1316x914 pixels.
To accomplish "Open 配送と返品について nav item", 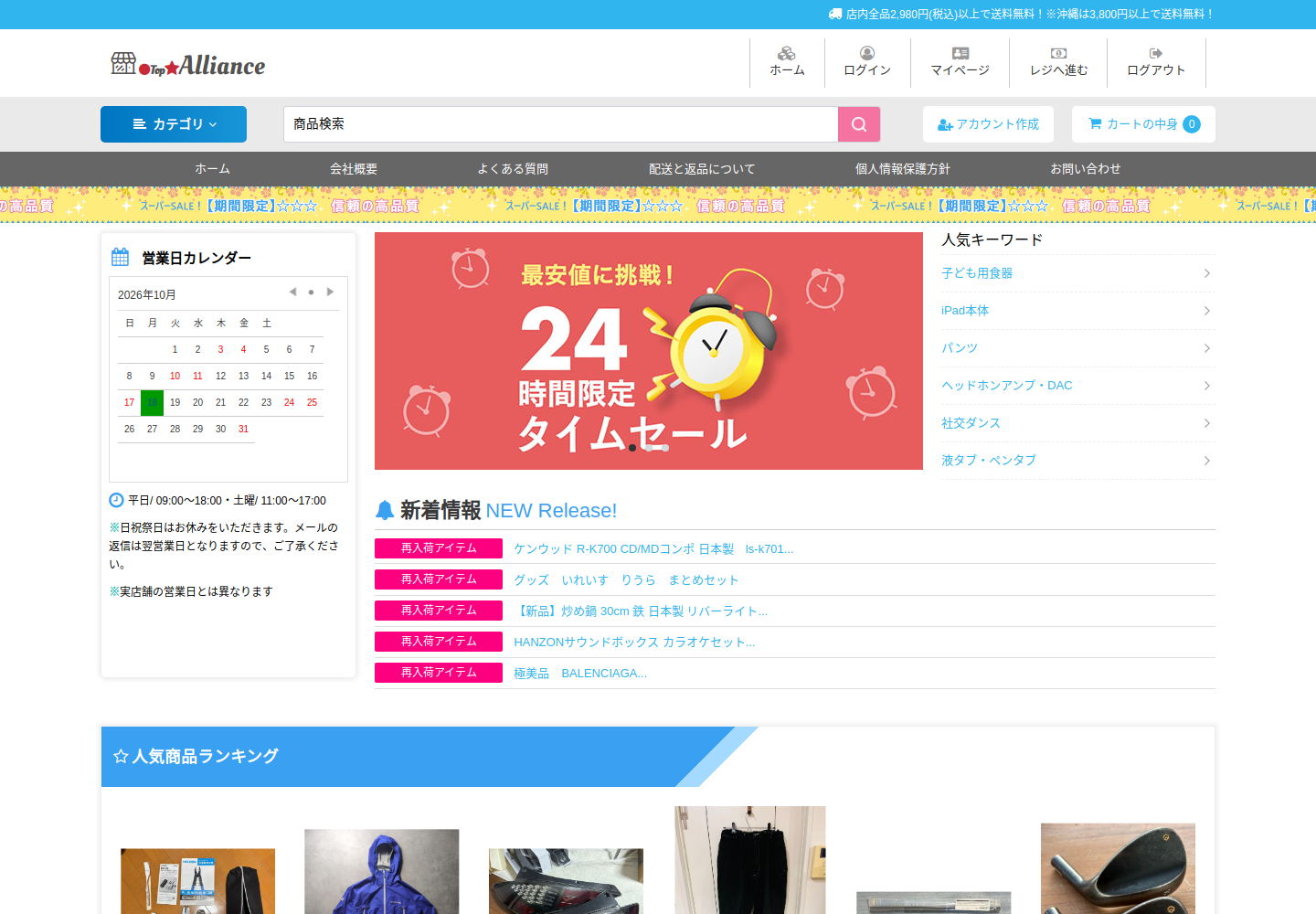I will coord(702,169).
